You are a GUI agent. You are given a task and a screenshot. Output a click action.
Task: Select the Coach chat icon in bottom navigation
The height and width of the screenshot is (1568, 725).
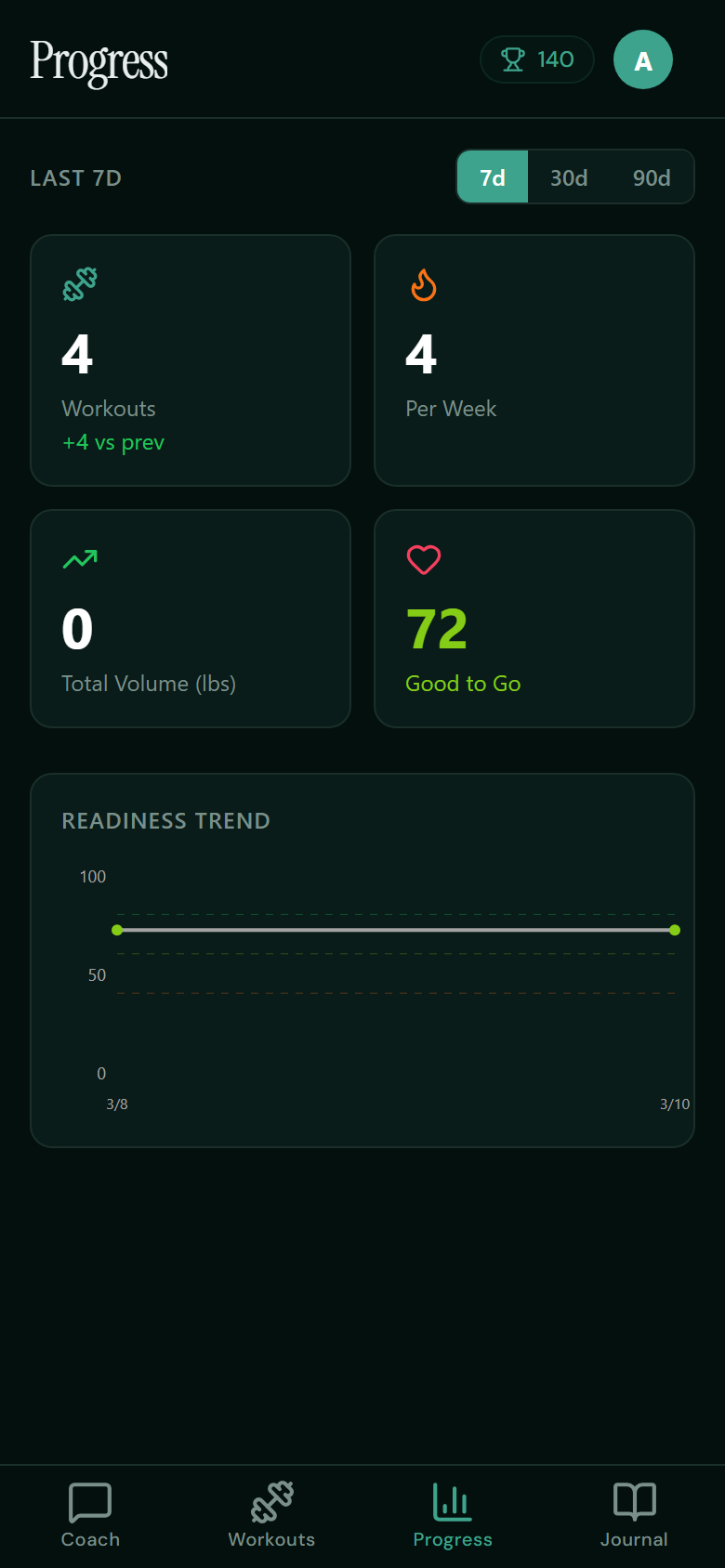89,1502
